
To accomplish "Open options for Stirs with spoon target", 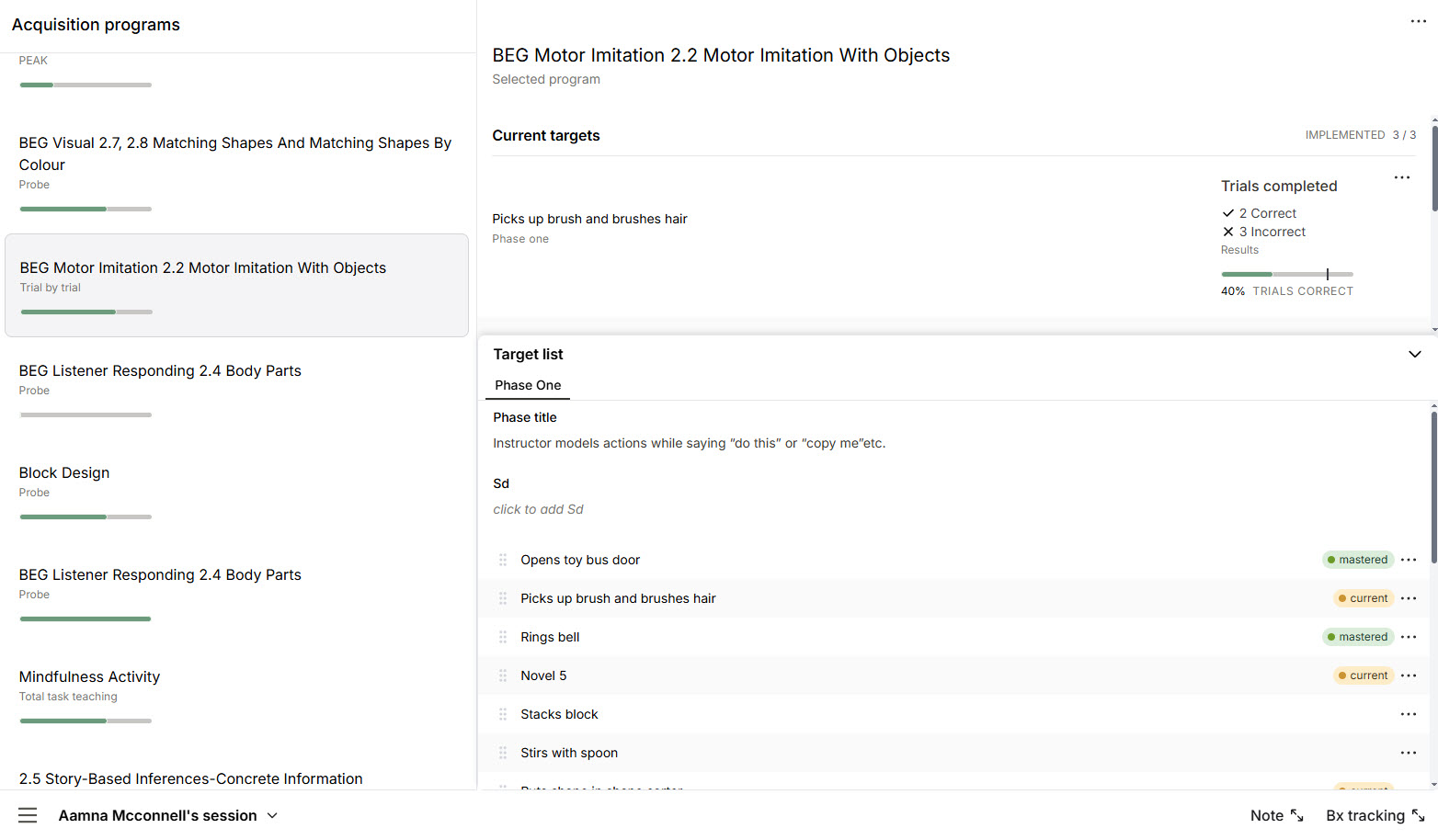I will tap(1409, 753).
